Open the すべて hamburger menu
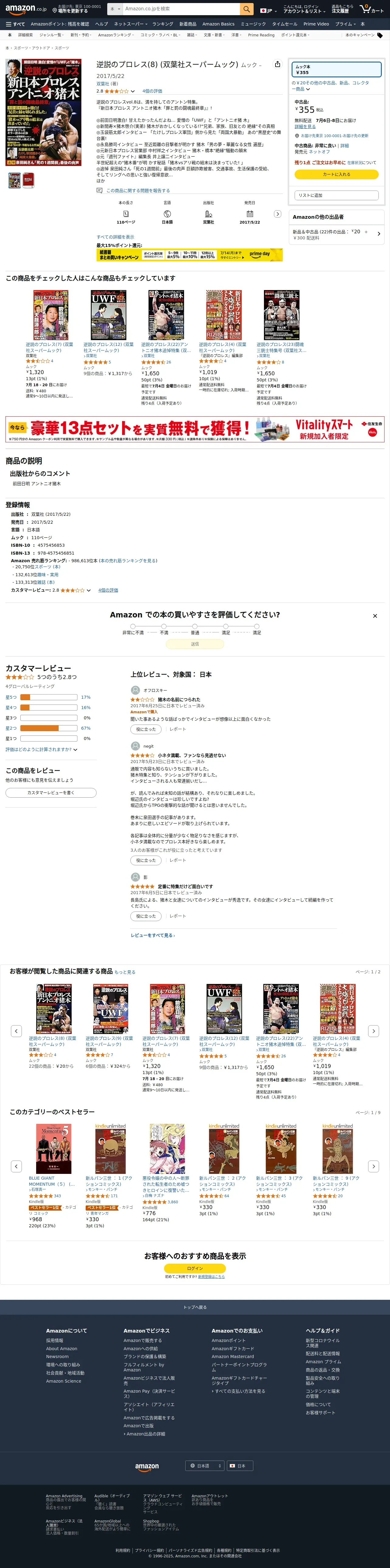The image size is (390, 1568). click(x=15, y=24)
